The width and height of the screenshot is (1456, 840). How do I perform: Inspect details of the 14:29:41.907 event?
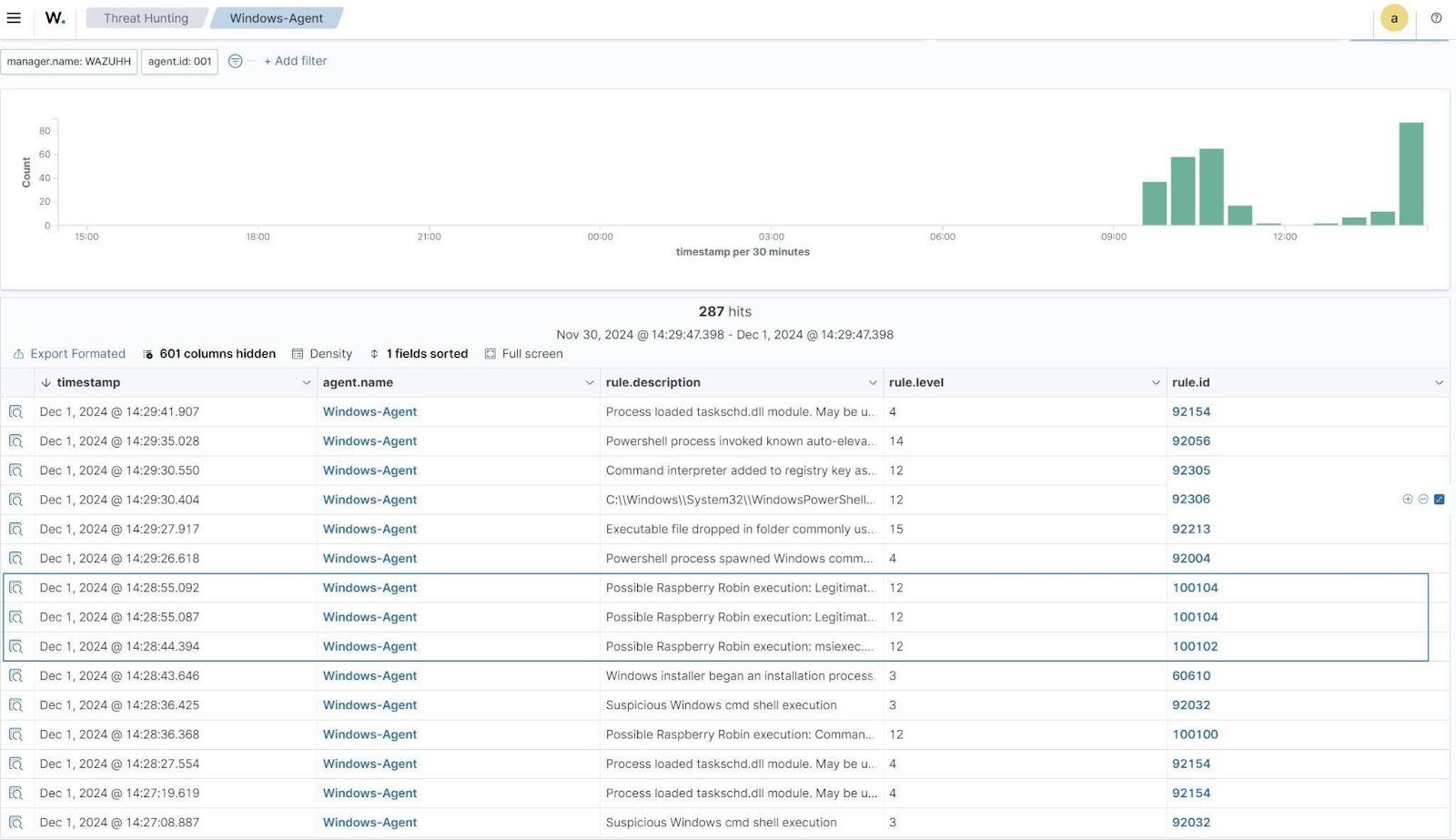point(15,412)
